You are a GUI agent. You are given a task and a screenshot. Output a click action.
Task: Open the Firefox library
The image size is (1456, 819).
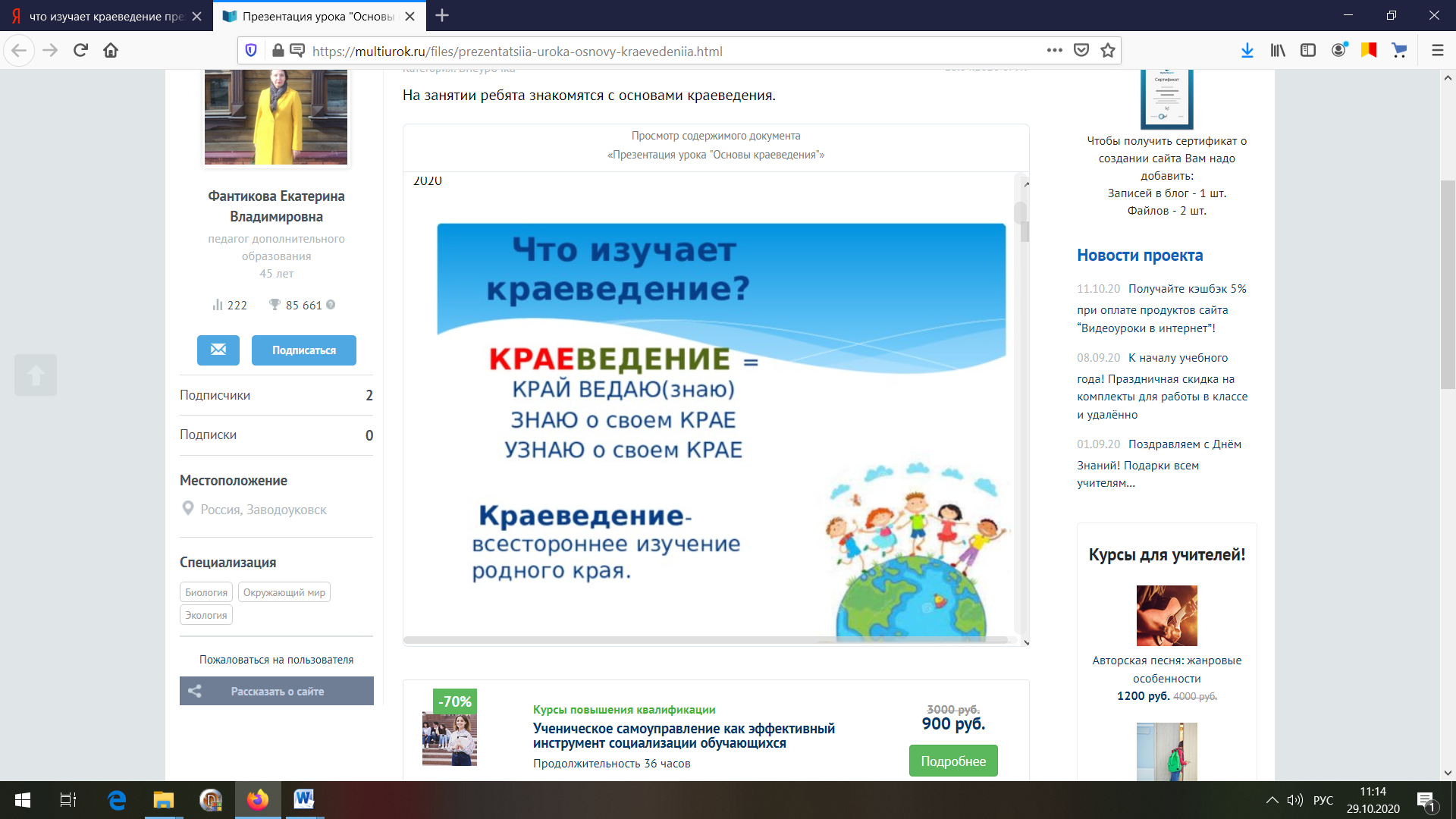click(x=1279, y=51)
